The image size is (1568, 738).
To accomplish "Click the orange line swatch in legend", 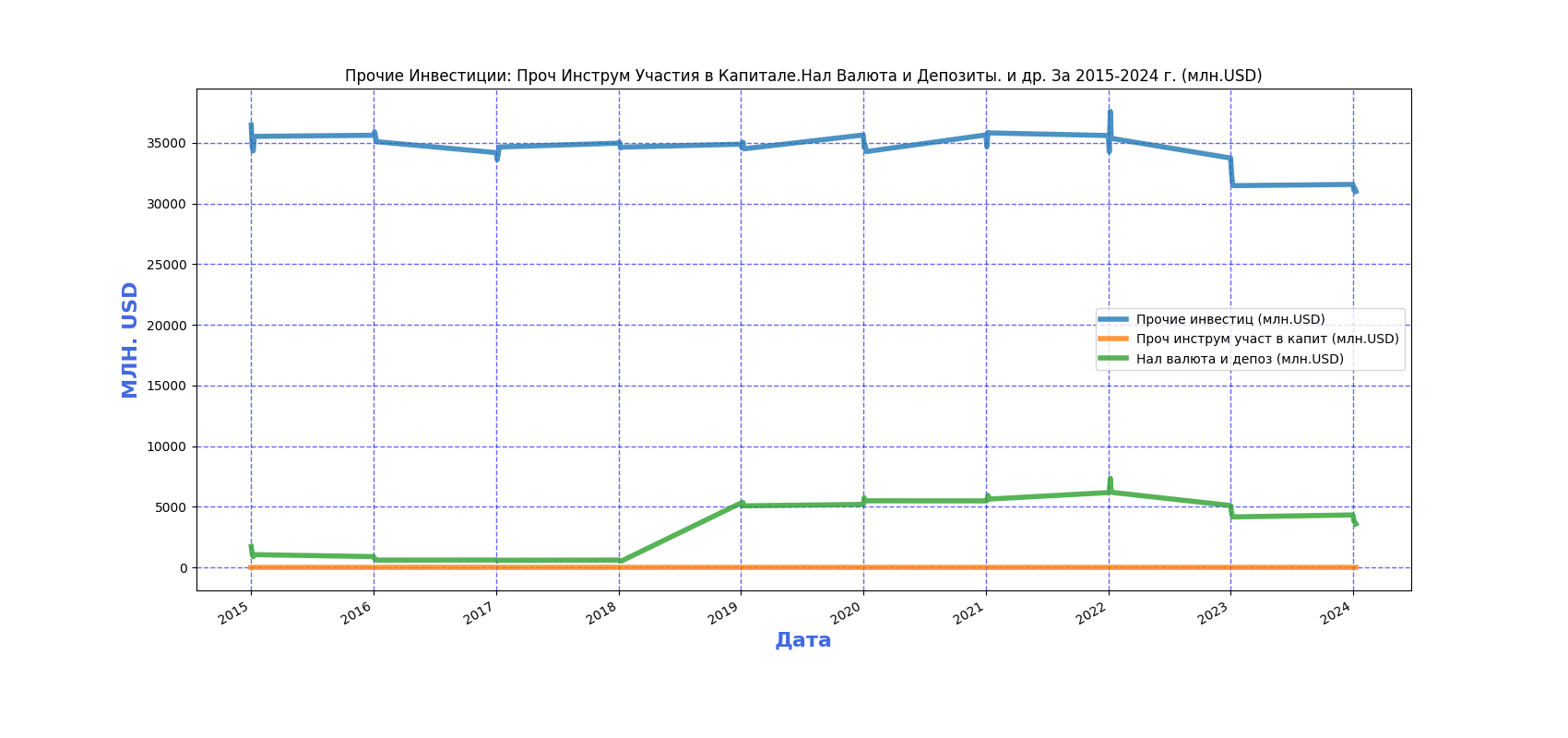I will click(1113, 339).
